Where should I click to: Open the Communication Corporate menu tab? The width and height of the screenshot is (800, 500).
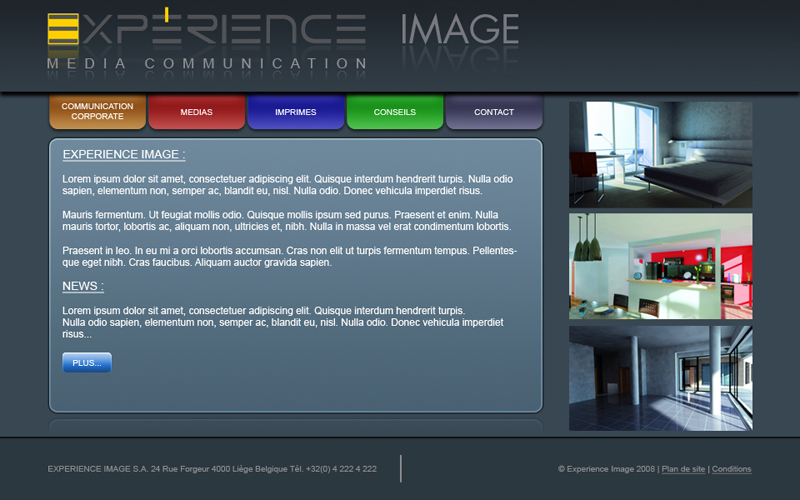click(x=97, y=111)
